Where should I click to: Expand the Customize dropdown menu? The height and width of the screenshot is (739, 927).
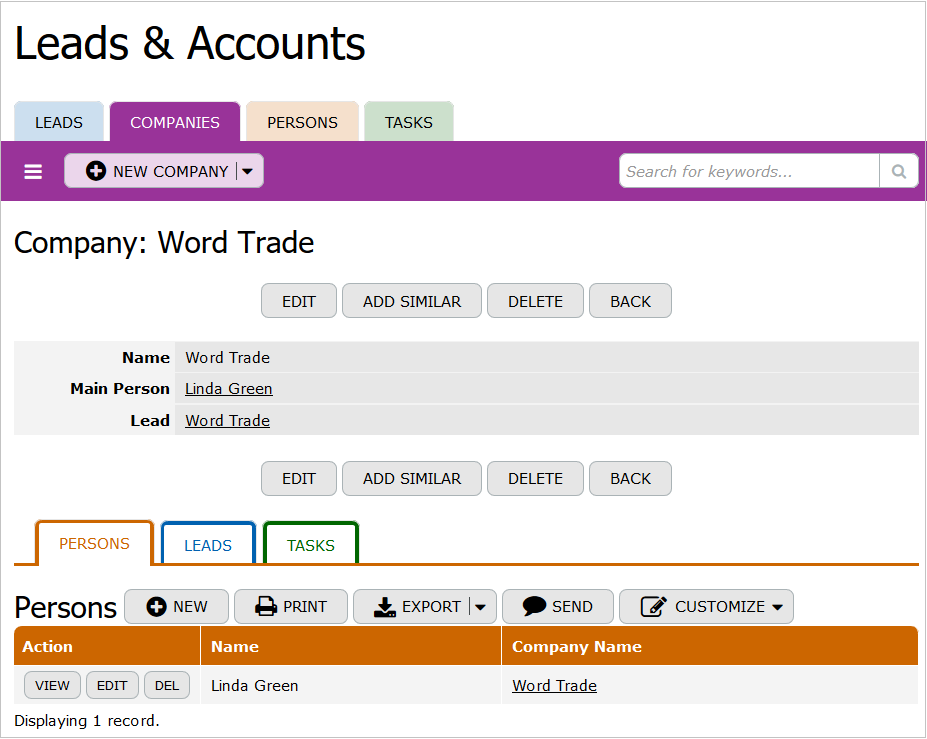point(777,606)
